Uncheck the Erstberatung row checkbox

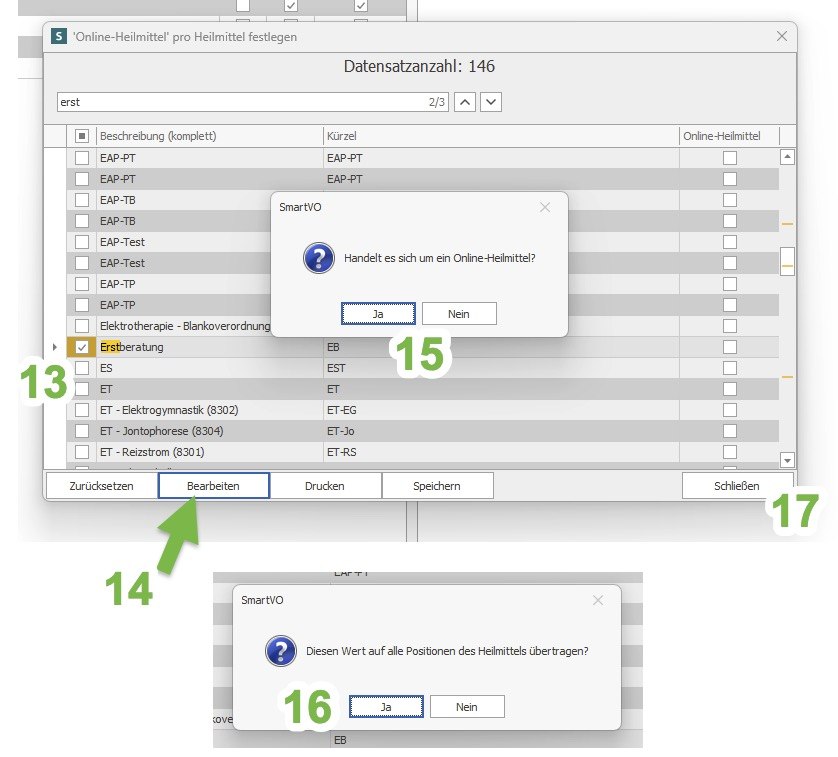click(x=82, y=347)
